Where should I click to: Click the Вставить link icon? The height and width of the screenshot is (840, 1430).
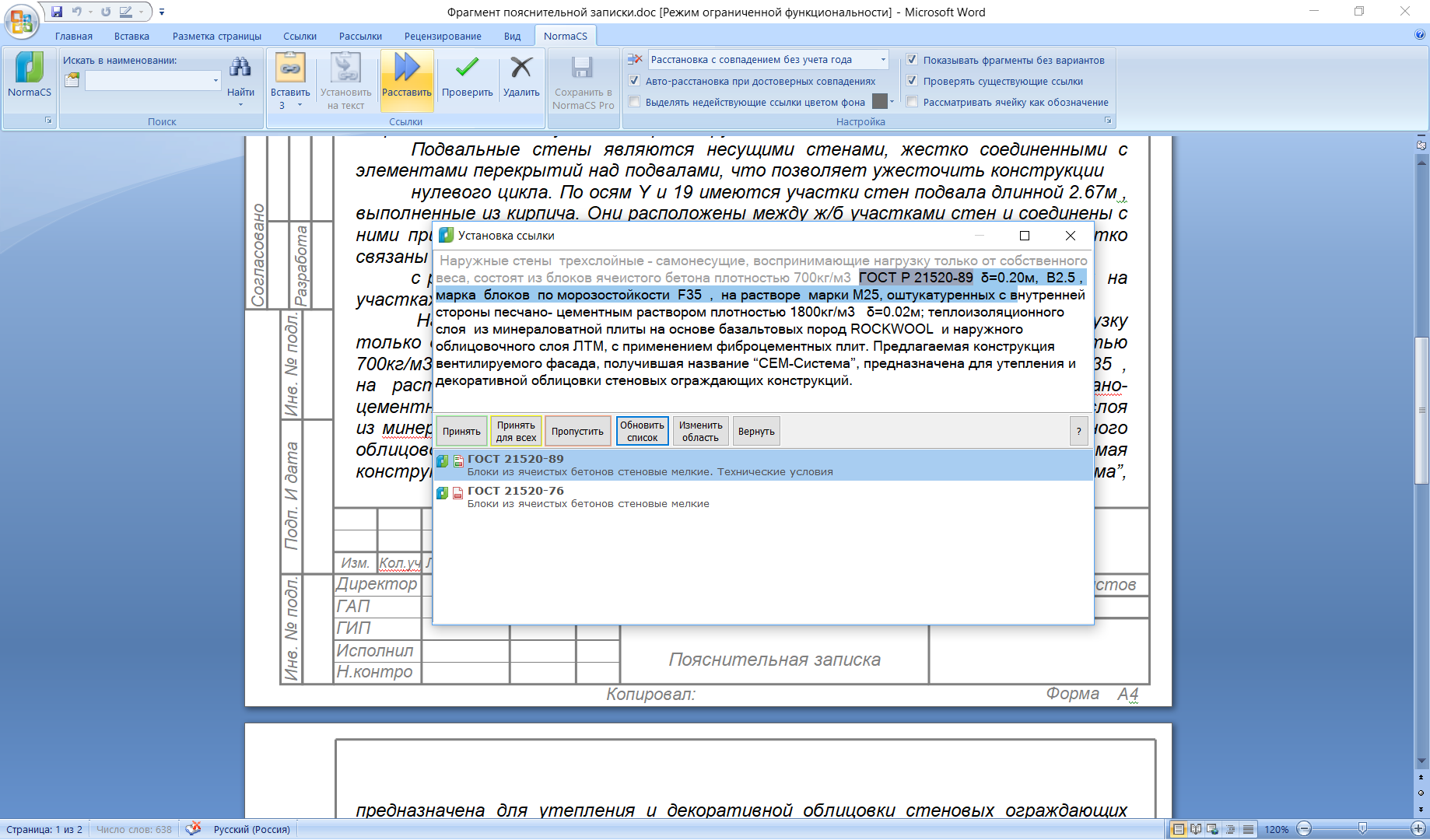click(290, 68)
